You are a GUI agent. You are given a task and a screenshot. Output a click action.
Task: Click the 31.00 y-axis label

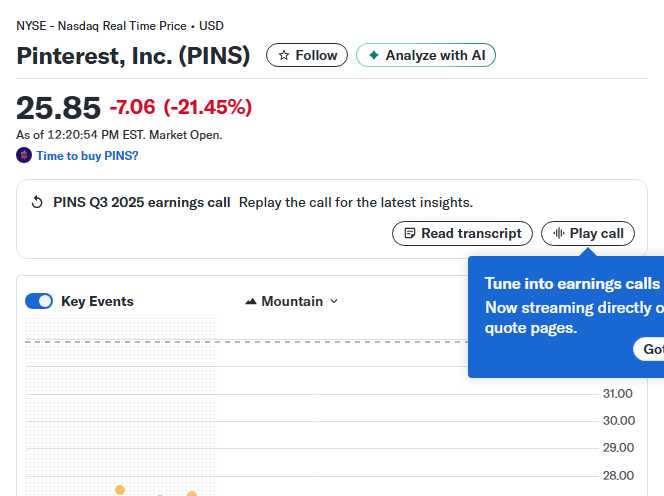[x=618, y=393]
